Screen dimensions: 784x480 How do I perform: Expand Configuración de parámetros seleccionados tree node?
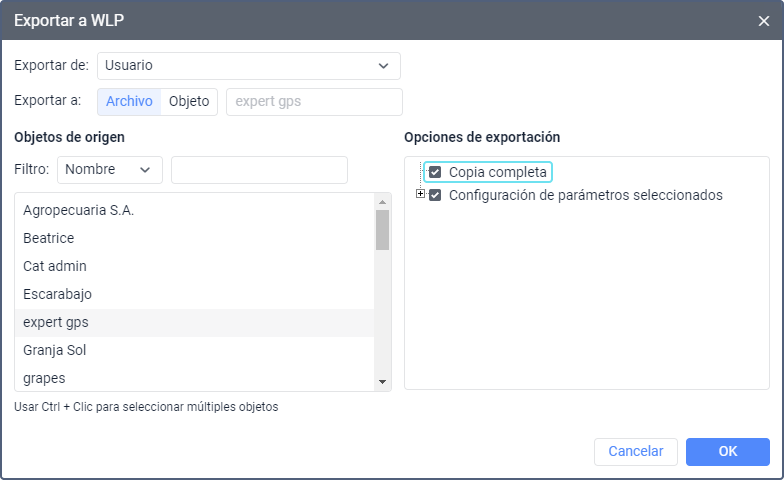click(x=420, y=194)
